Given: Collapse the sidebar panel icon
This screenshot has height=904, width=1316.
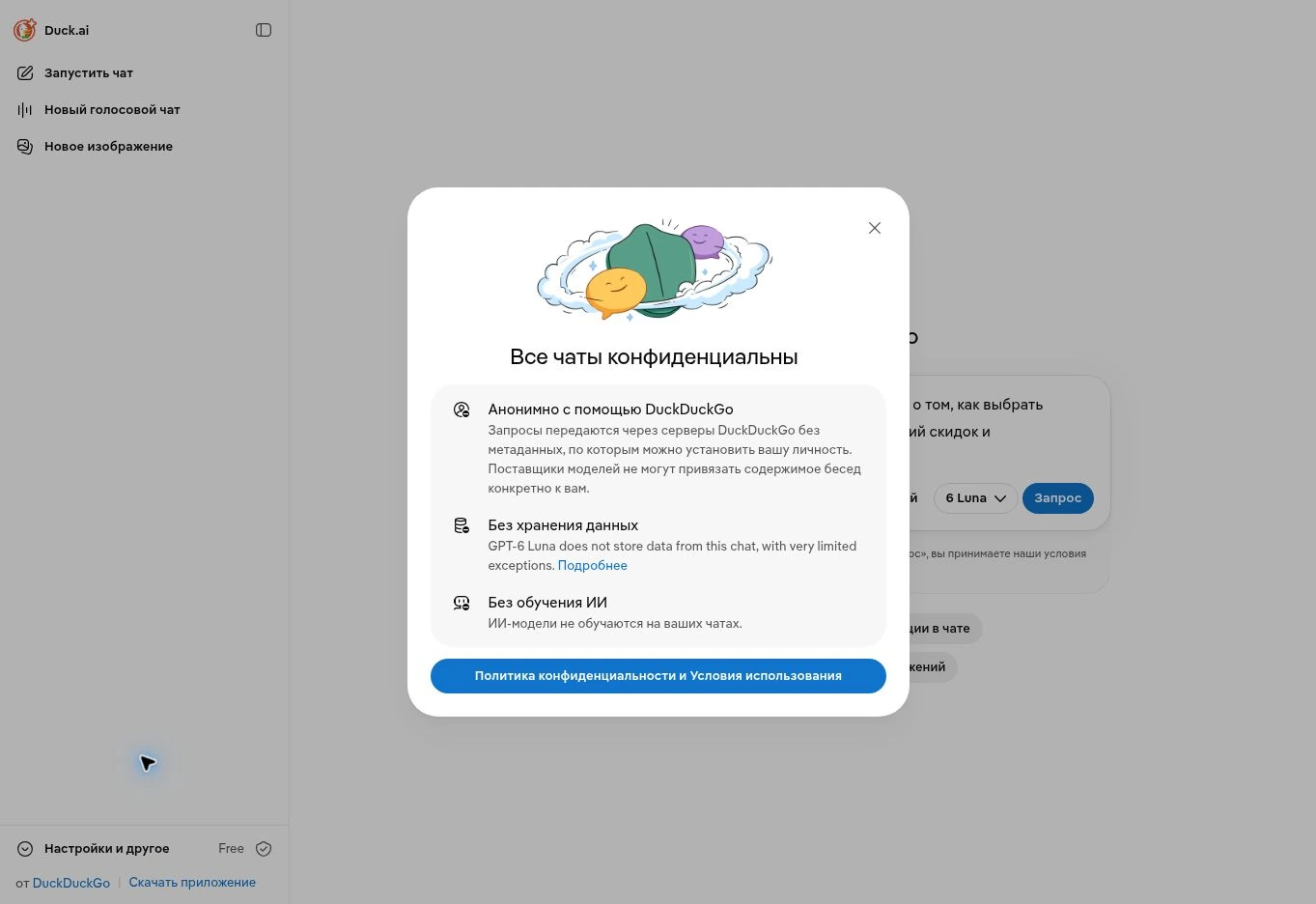Looking at the screenshot, I should coord(264,30).
